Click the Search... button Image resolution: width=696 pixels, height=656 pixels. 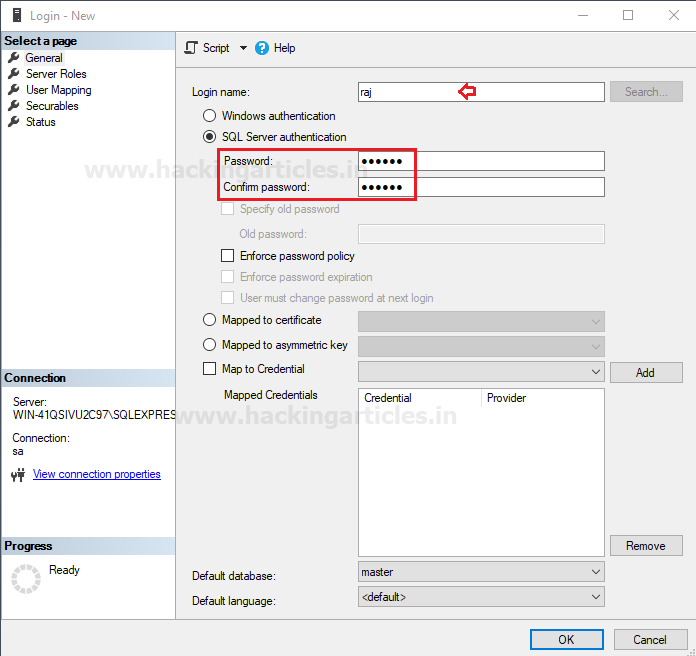click(x=646, y=91)
